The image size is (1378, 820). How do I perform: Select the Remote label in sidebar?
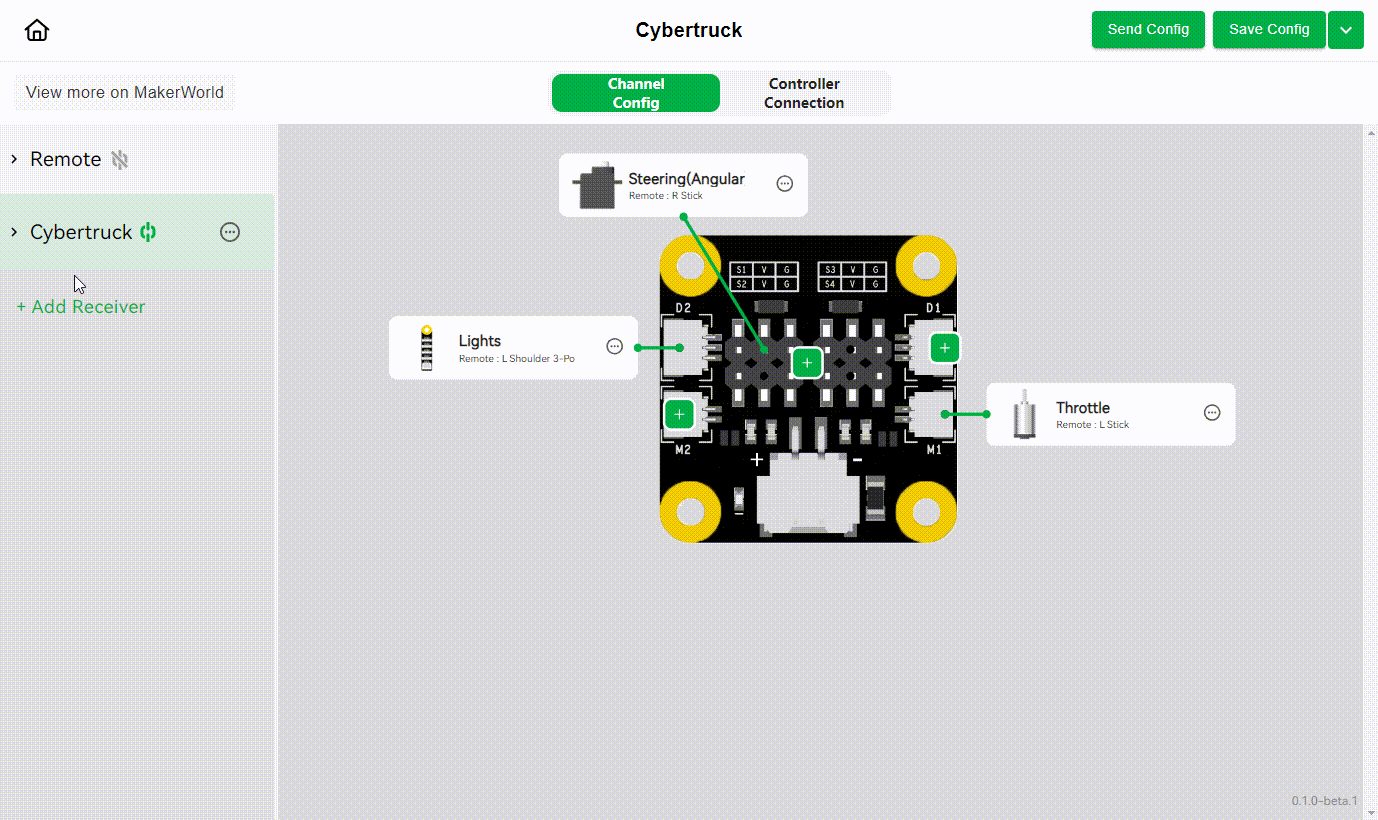(66, 159)
